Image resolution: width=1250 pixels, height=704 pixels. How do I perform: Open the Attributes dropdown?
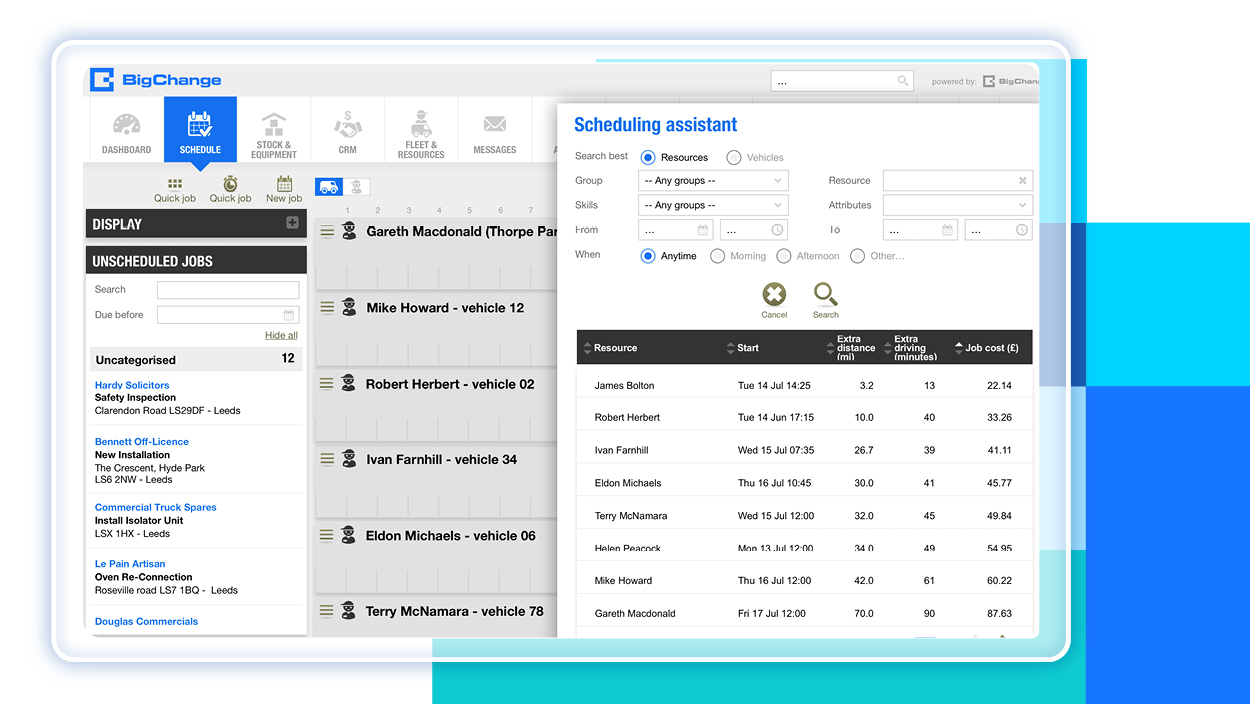point(957,204)
